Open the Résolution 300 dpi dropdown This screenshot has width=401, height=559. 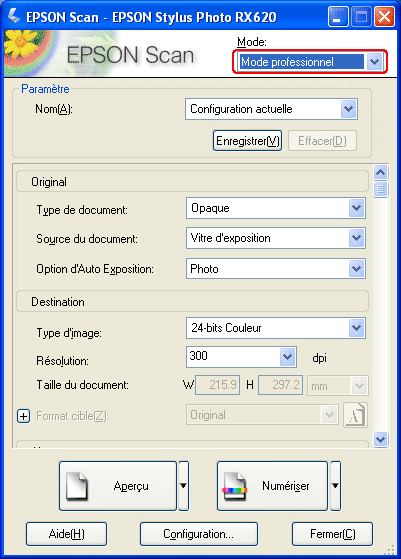click(x=241, y=357)
